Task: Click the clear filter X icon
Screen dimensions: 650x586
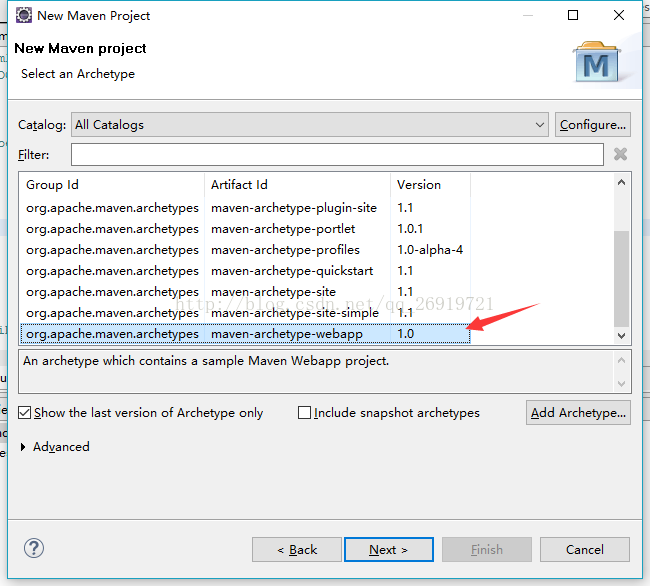Action: pyautogui.click(x=620, y=154)
